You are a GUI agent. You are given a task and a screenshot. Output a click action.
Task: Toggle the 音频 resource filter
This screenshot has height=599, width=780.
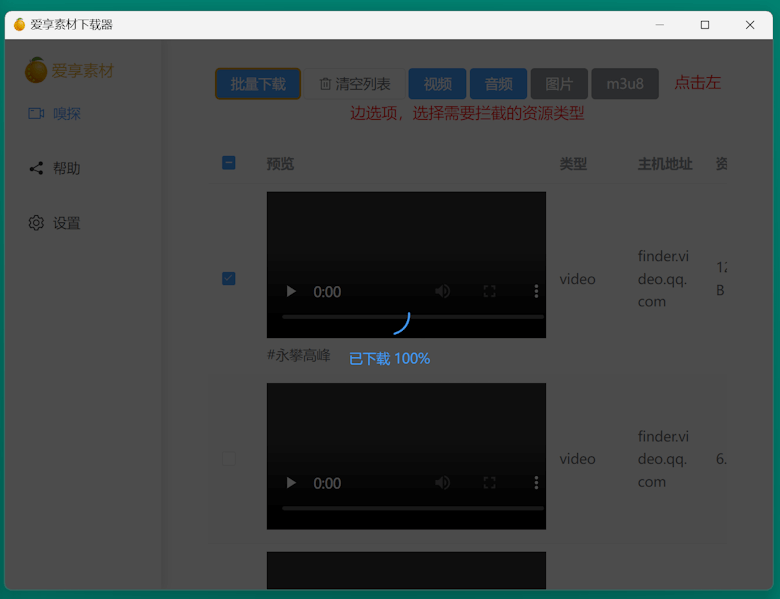click(498, 84)
